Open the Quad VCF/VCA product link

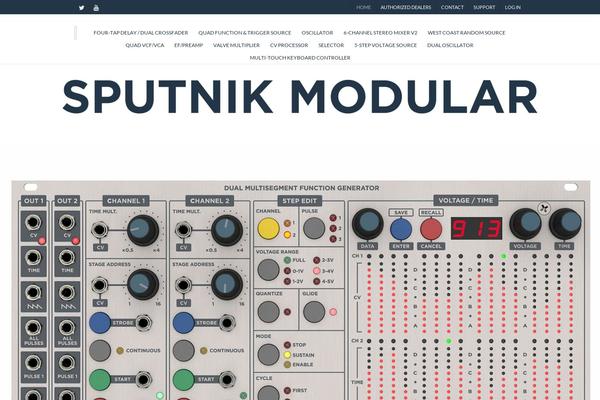click(145, 45)
